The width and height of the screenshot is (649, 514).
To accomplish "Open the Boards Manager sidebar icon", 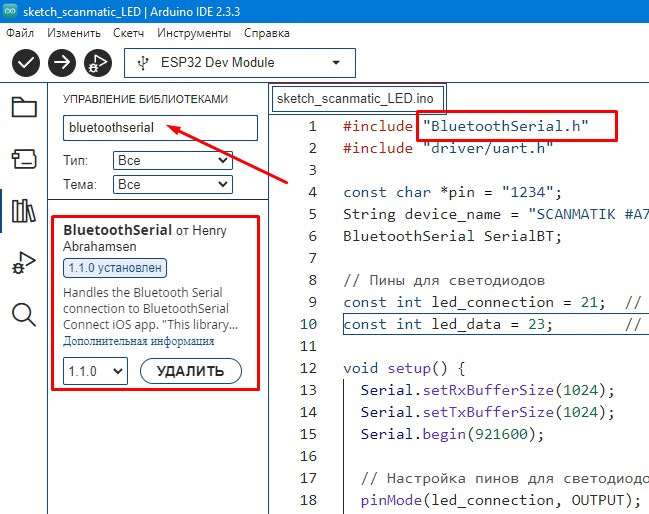I will click(24, 159).
